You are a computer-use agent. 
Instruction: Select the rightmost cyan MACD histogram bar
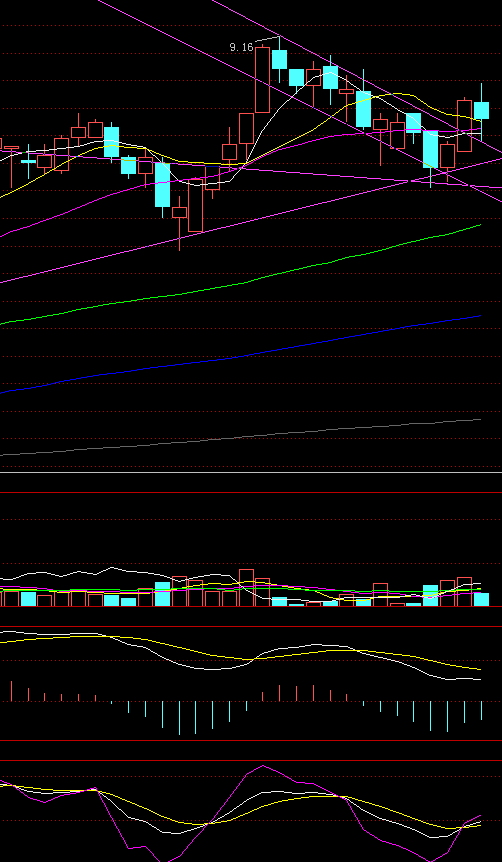[x=481, y=711]
